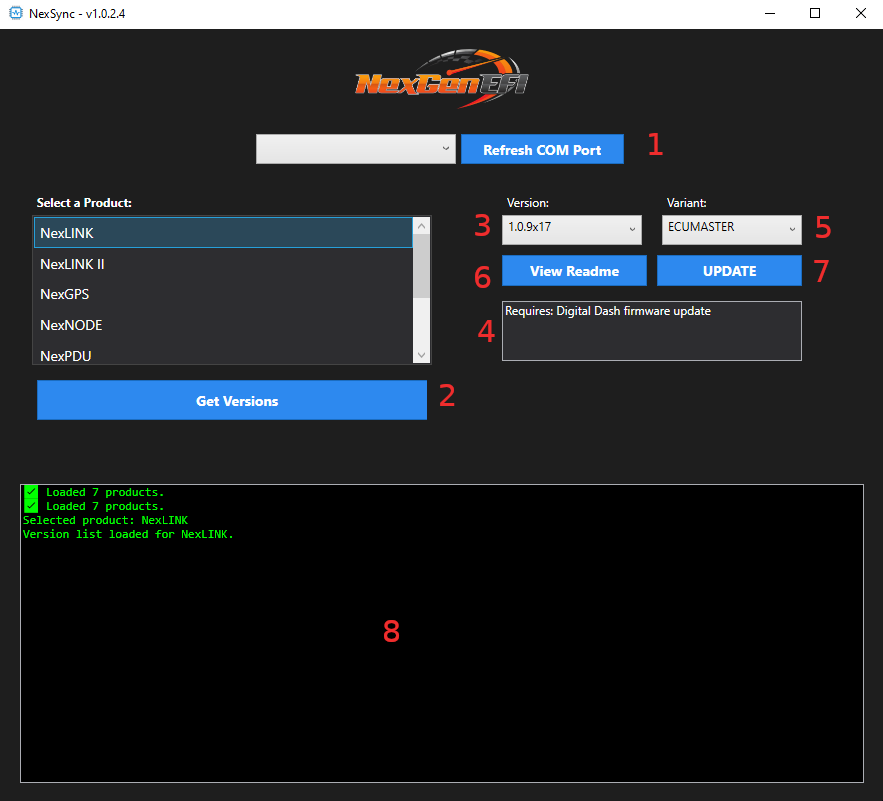883x801 pixels.
Task: Minimize the NexSync window
Action: coord(770,14)
